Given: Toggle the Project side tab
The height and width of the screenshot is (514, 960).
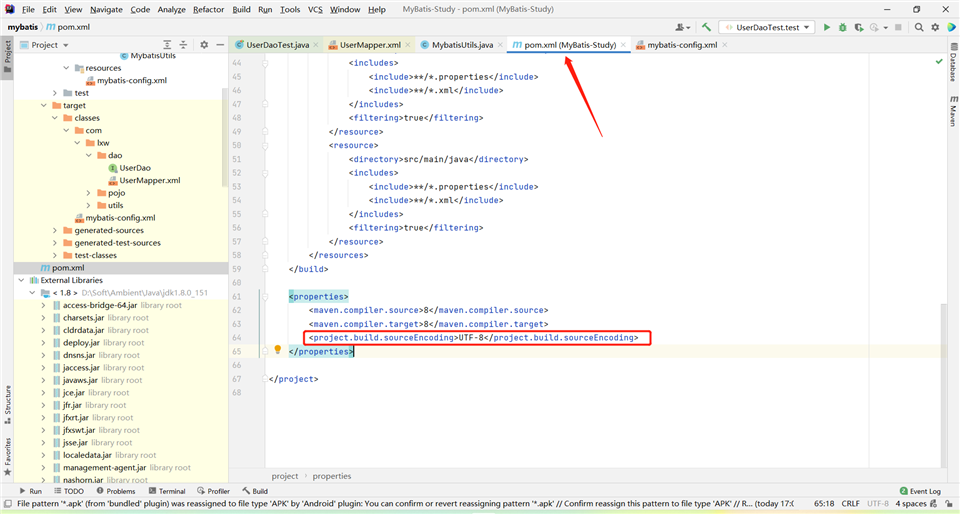Looking at the screenshot, I should [7, 56].
